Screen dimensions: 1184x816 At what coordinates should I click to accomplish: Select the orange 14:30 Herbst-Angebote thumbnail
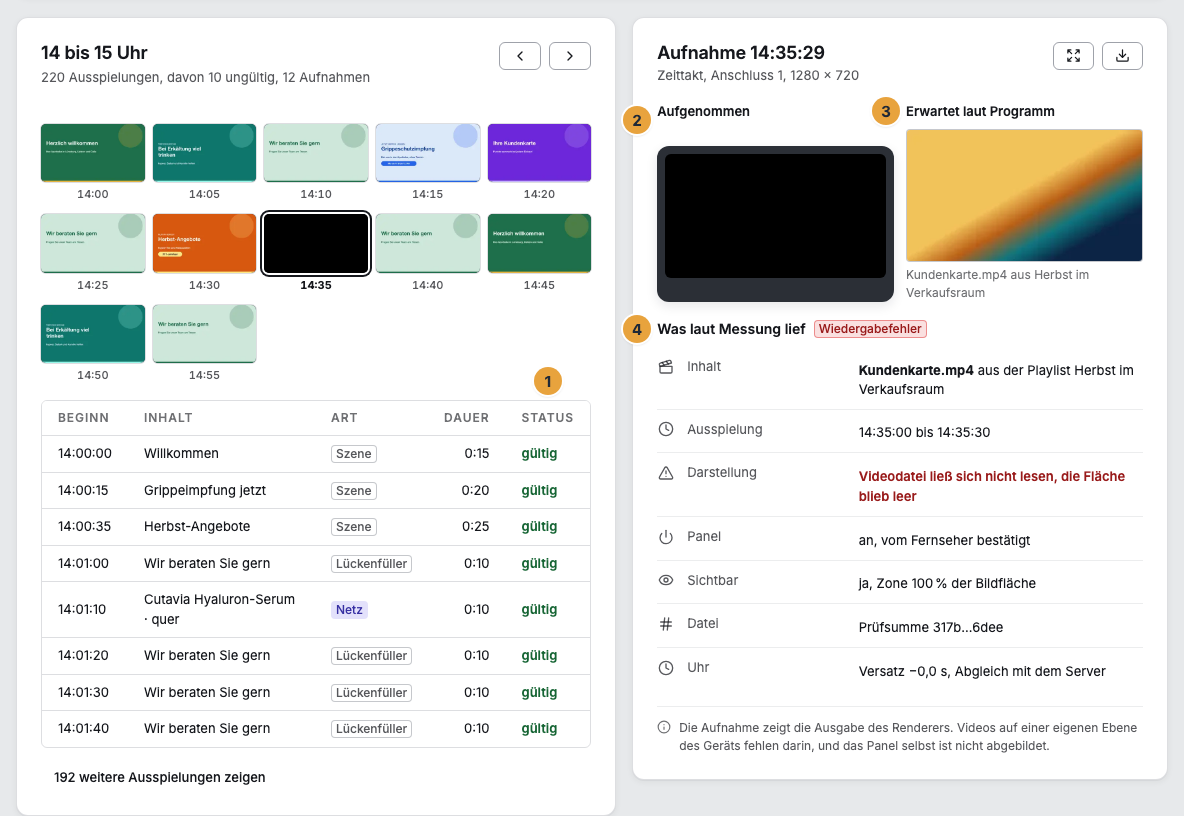point(205,243)
